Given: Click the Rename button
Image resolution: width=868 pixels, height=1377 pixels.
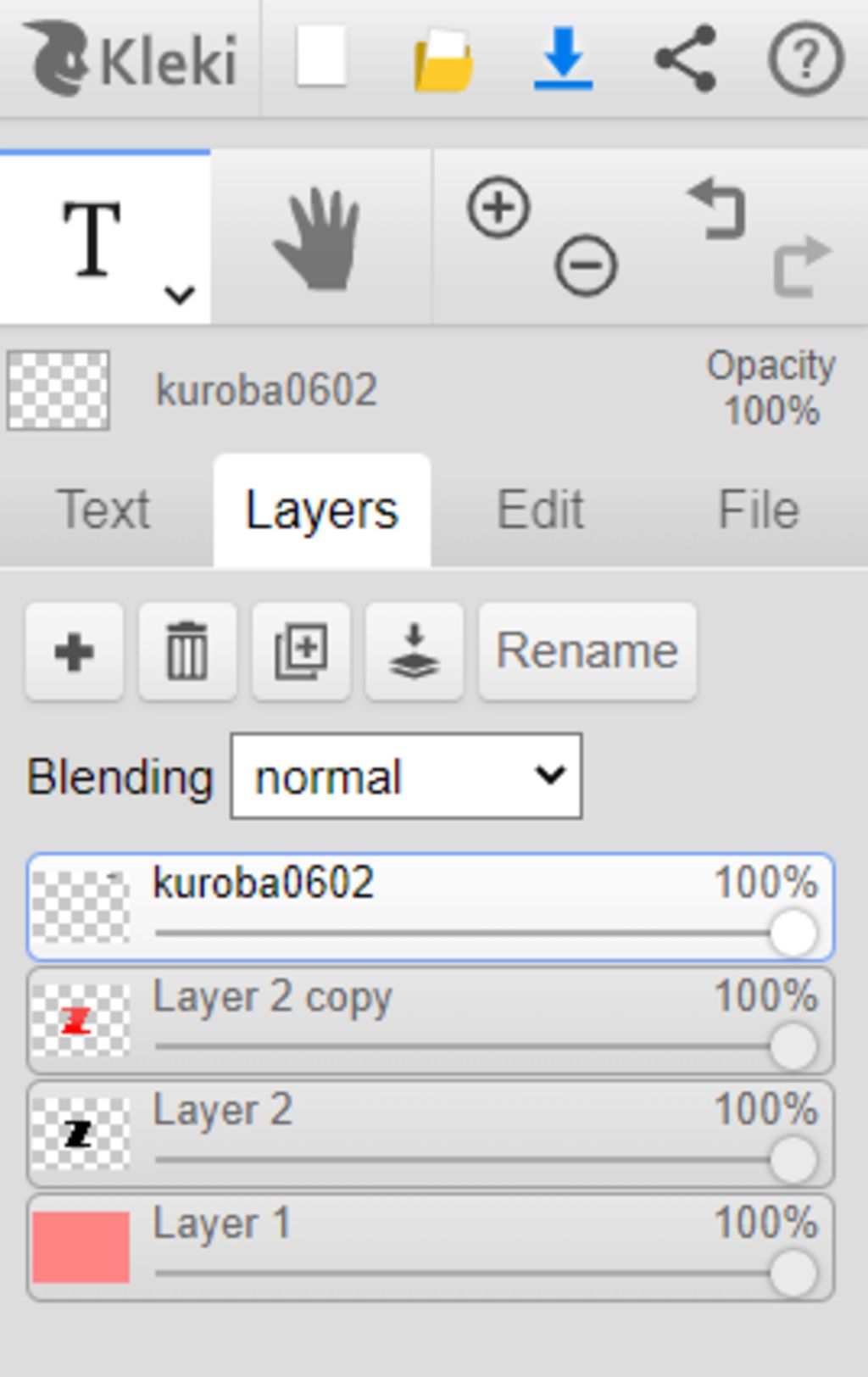Looking at the screenshot, I should click(587, 652).
